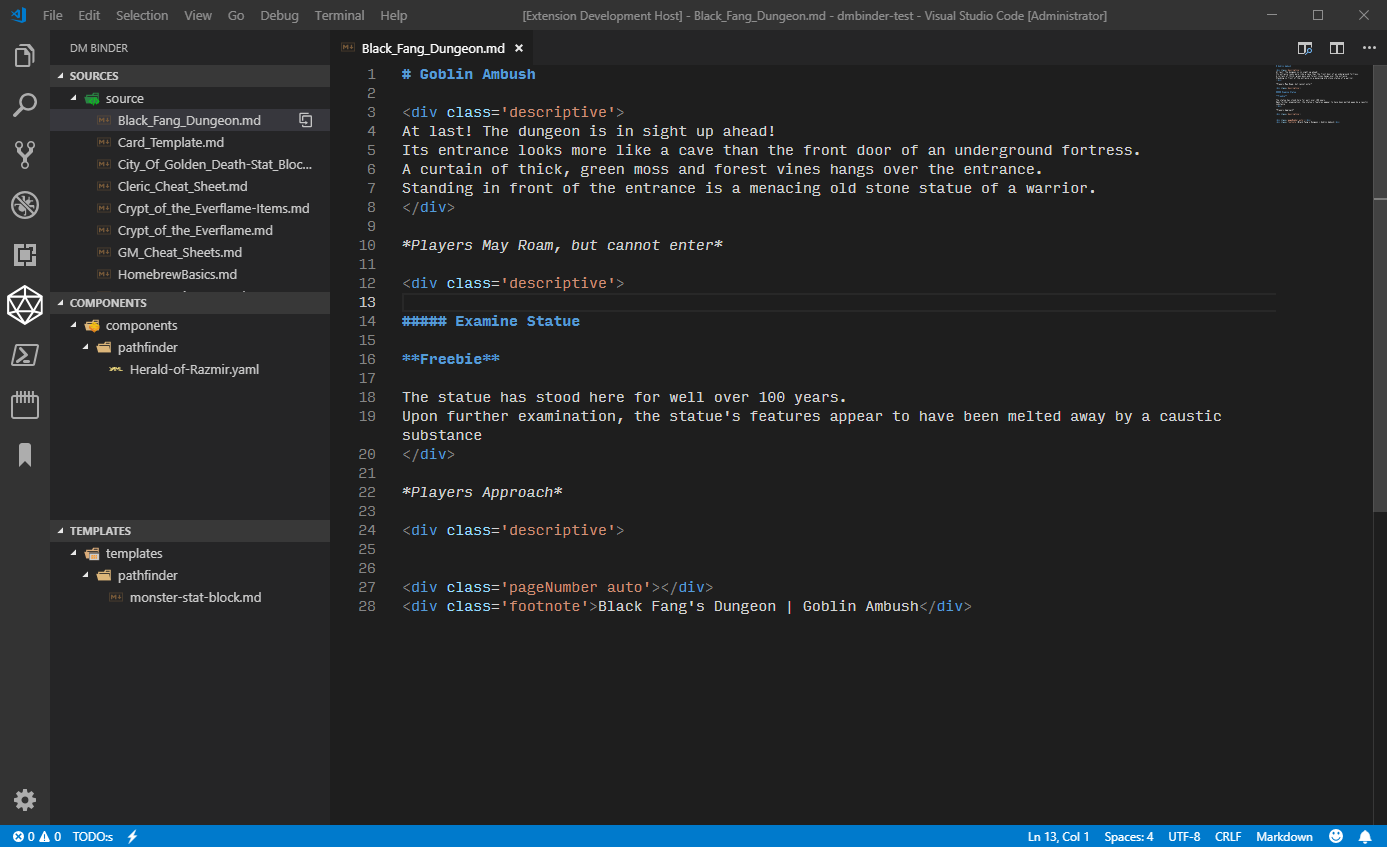Open the View menu
Image resolution: width=1387 pixels, height=847 pixels.
(198, 16)
